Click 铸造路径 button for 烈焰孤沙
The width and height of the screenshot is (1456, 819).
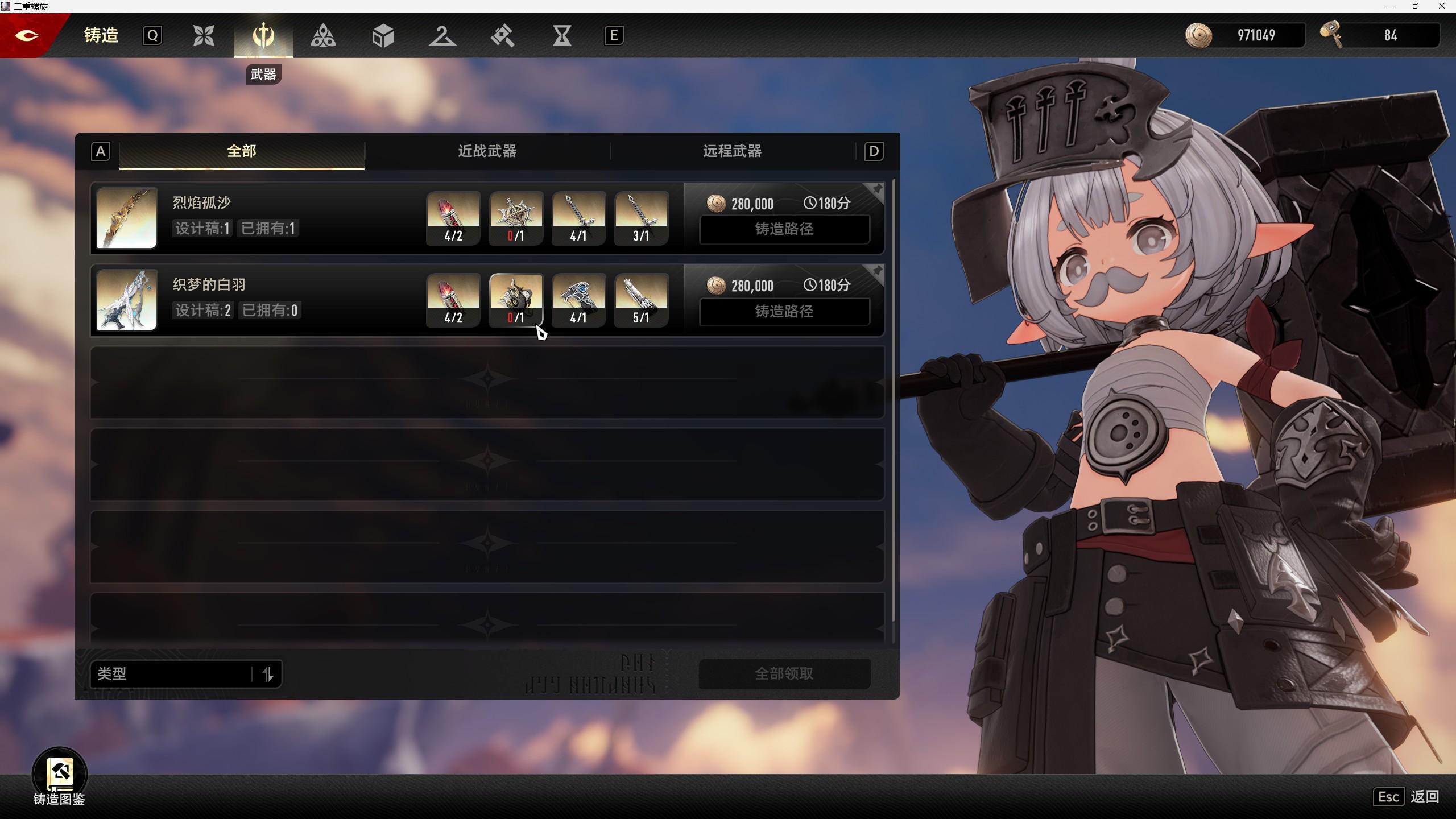(784, 229)
